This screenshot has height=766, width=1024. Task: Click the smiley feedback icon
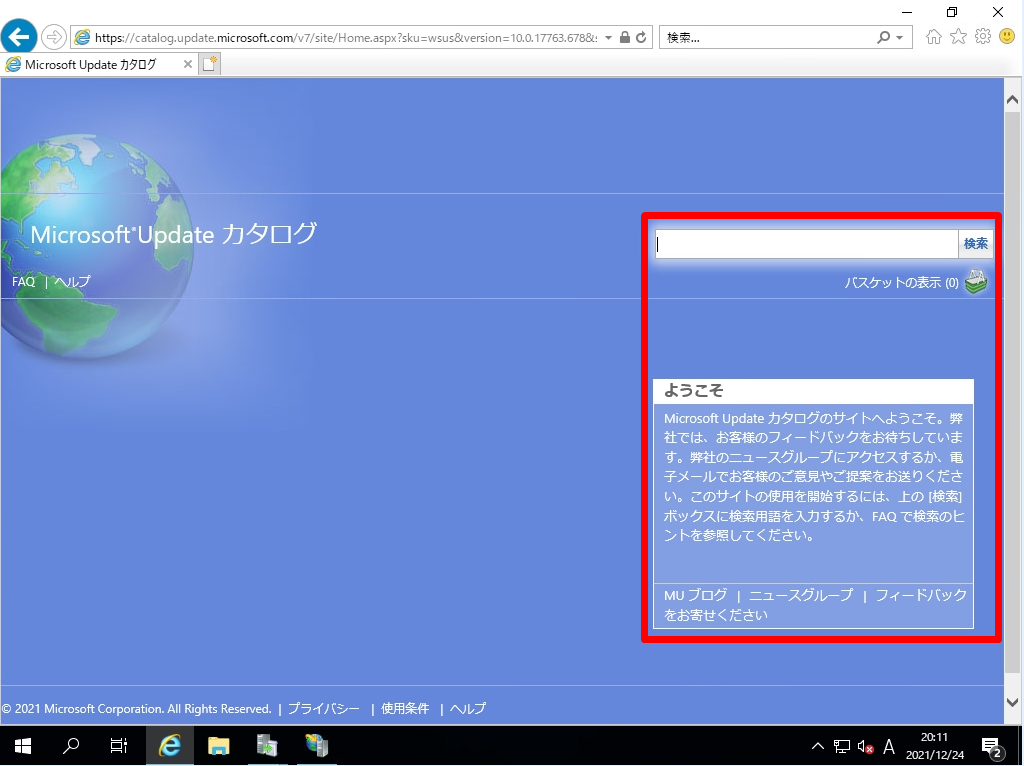click(x=1007, y=37)
